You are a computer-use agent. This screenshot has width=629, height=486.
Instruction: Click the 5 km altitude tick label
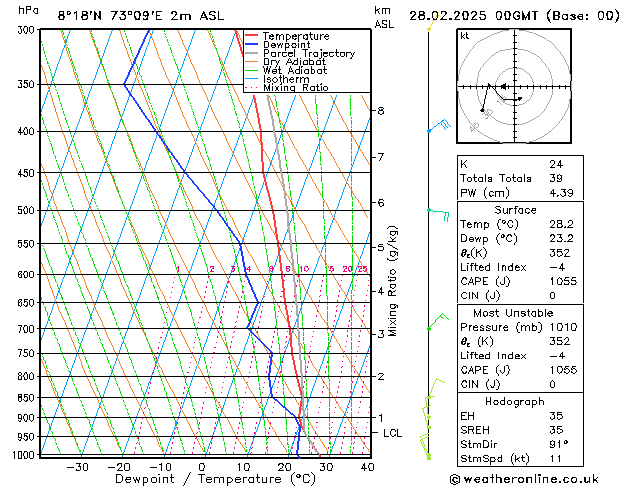(x=381, y=247)
